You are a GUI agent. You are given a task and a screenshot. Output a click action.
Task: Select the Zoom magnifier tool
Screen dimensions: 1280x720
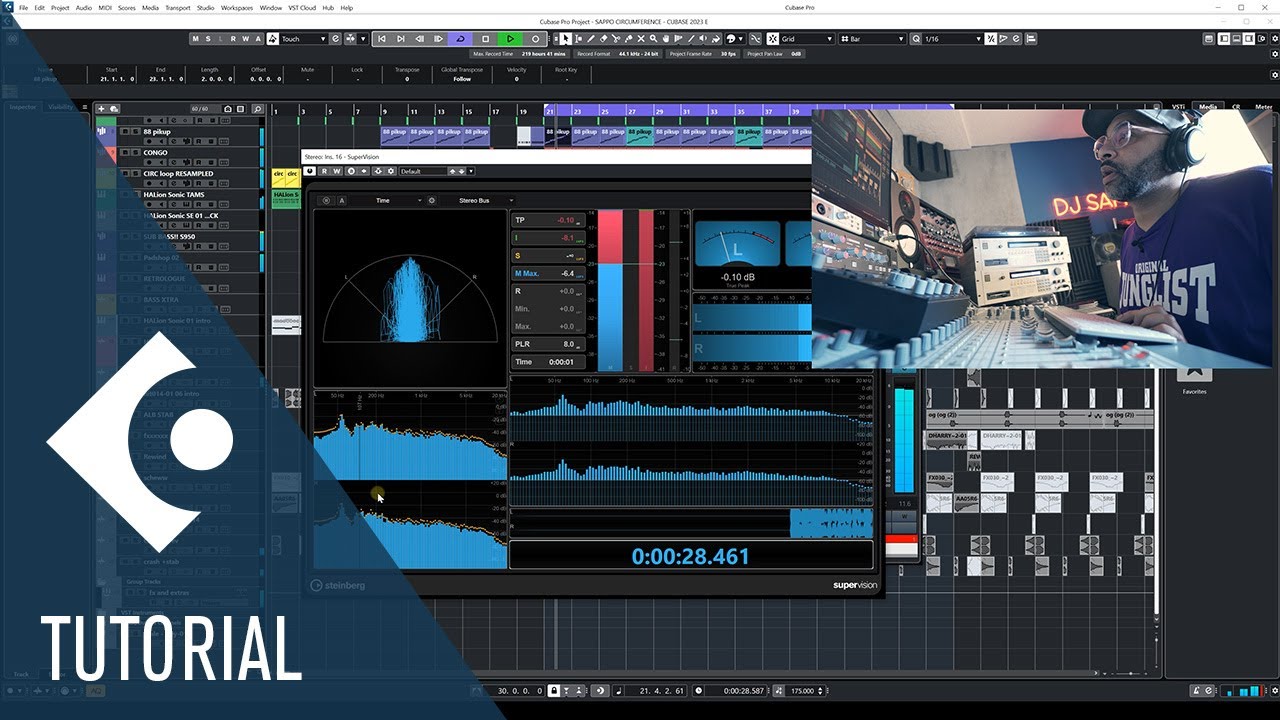pos(653,39)
